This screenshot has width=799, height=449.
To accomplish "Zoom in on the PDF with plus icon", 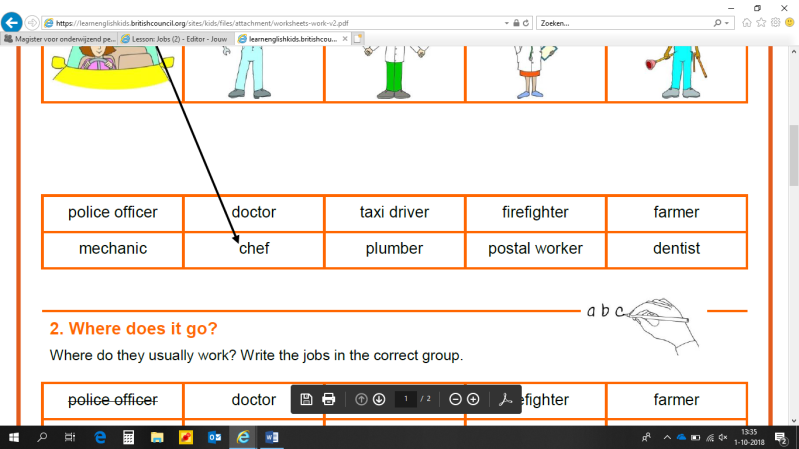I will point(473,399).
